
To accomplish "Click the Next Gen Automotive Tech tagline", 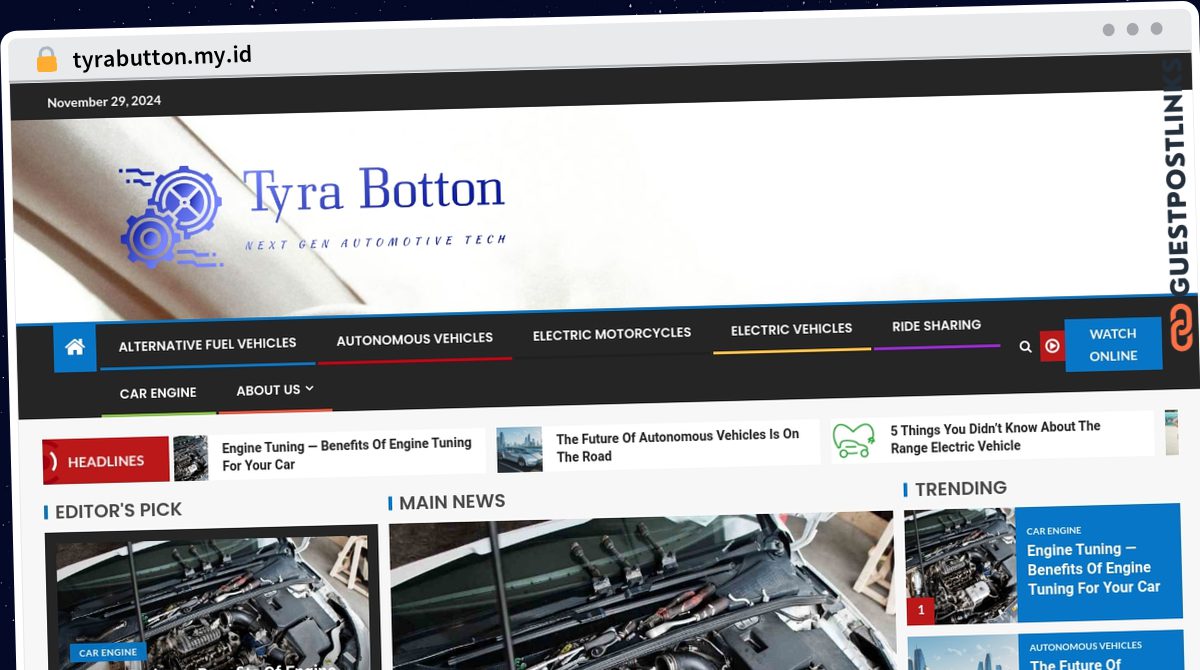I will click(x=376, y=243).
